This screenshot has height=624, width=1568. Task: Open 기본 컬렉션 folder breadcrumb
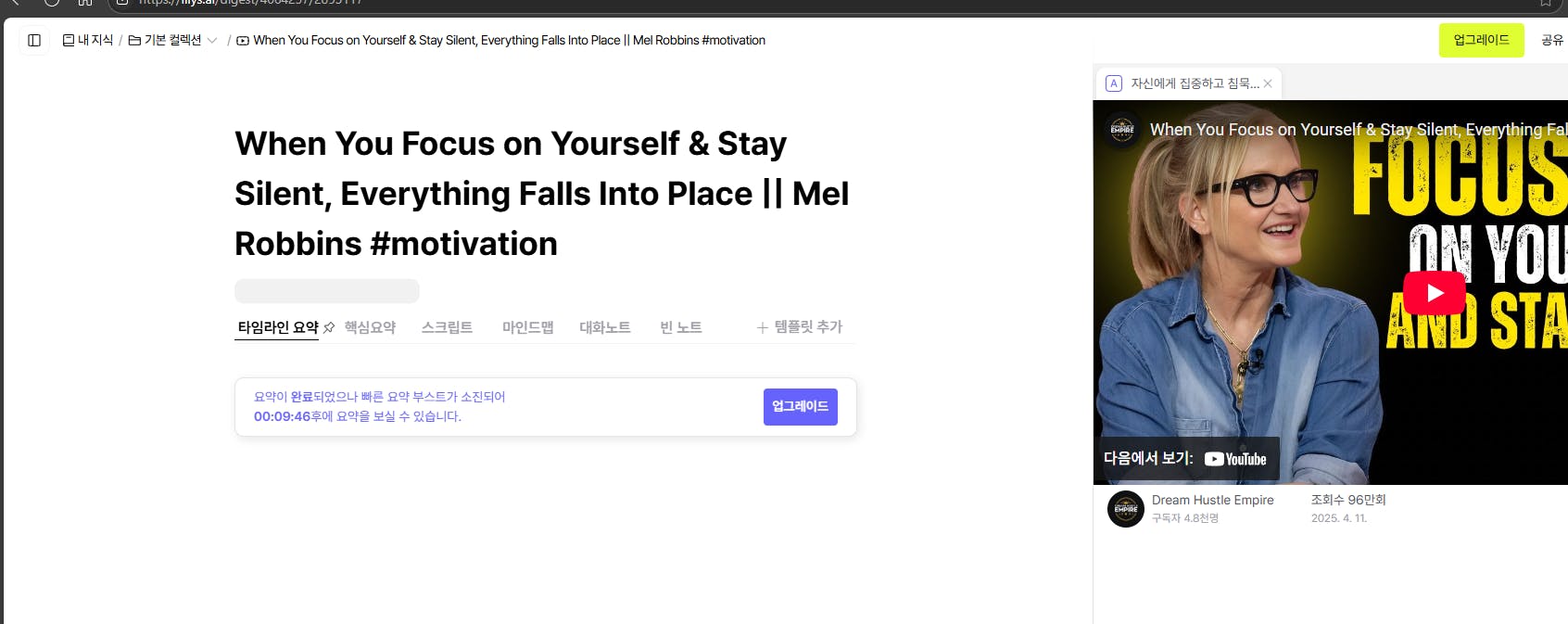coord(165,40)
